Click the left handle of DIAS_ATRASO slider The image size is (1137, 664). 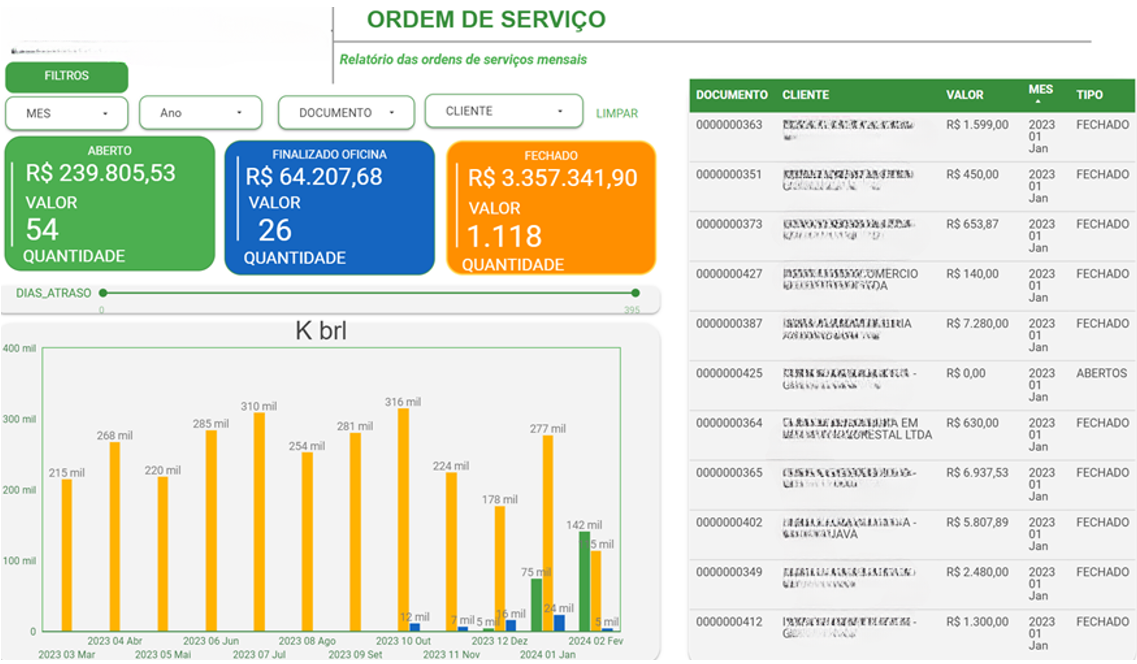[103, 293]
